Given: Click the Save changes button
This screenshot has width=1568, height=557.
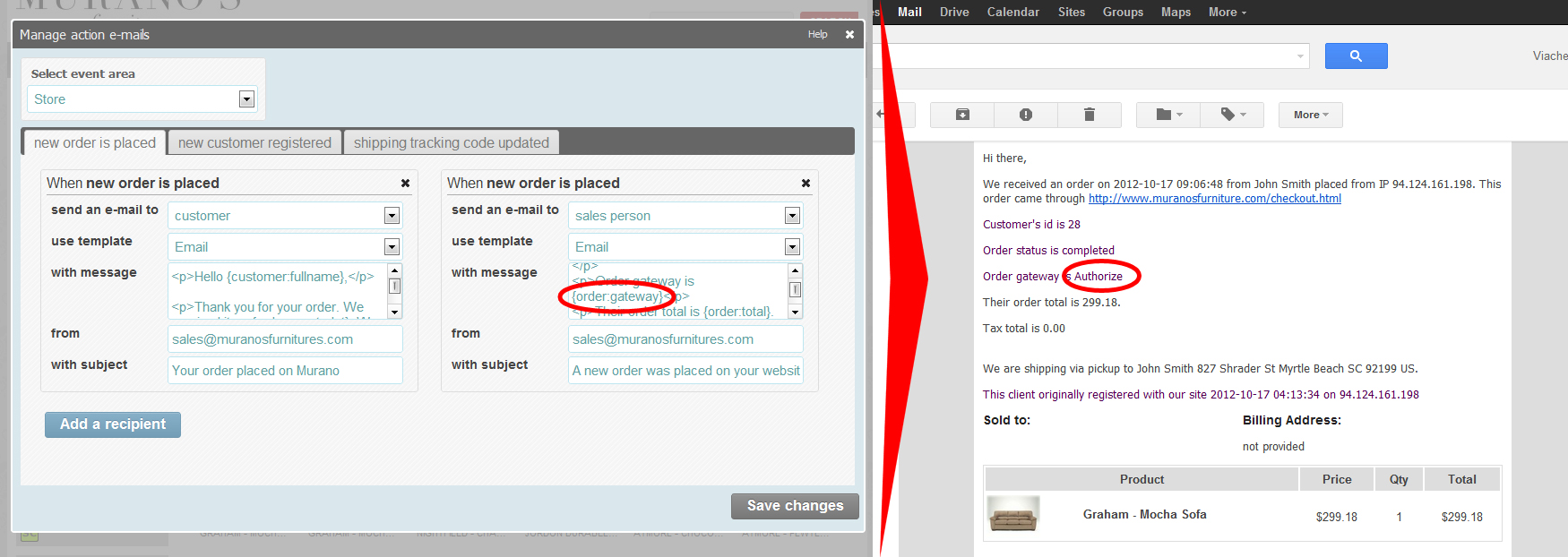Looking at the screenshot, I should [795, 506].
